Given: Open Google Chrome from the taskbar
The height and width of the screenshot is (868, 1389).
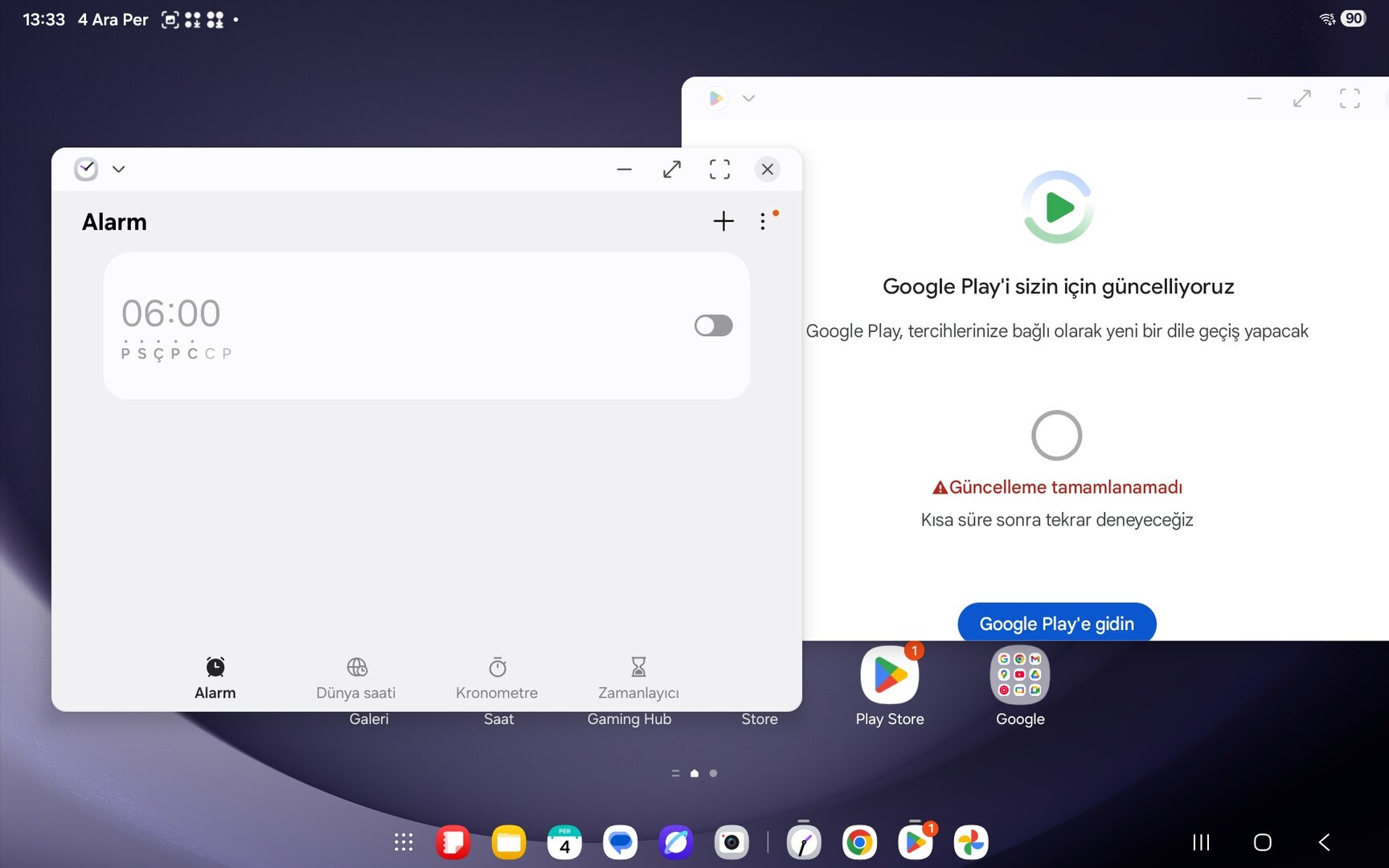Looking at the screenshot, I should 859,842.
